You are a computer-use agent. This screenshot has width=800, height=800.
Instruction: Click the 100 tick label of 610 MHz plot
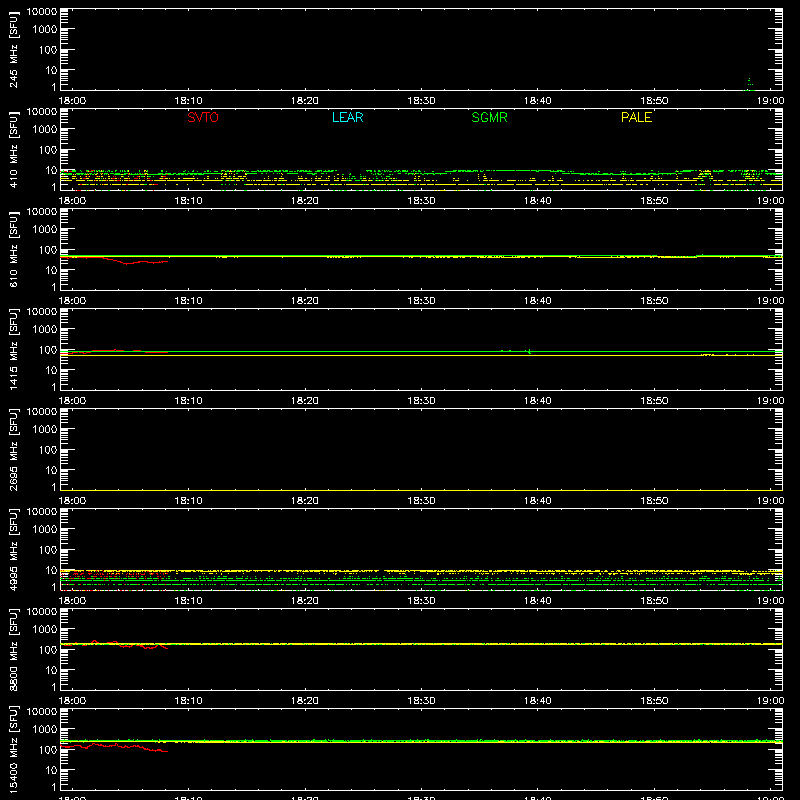(x=48, y=250)
